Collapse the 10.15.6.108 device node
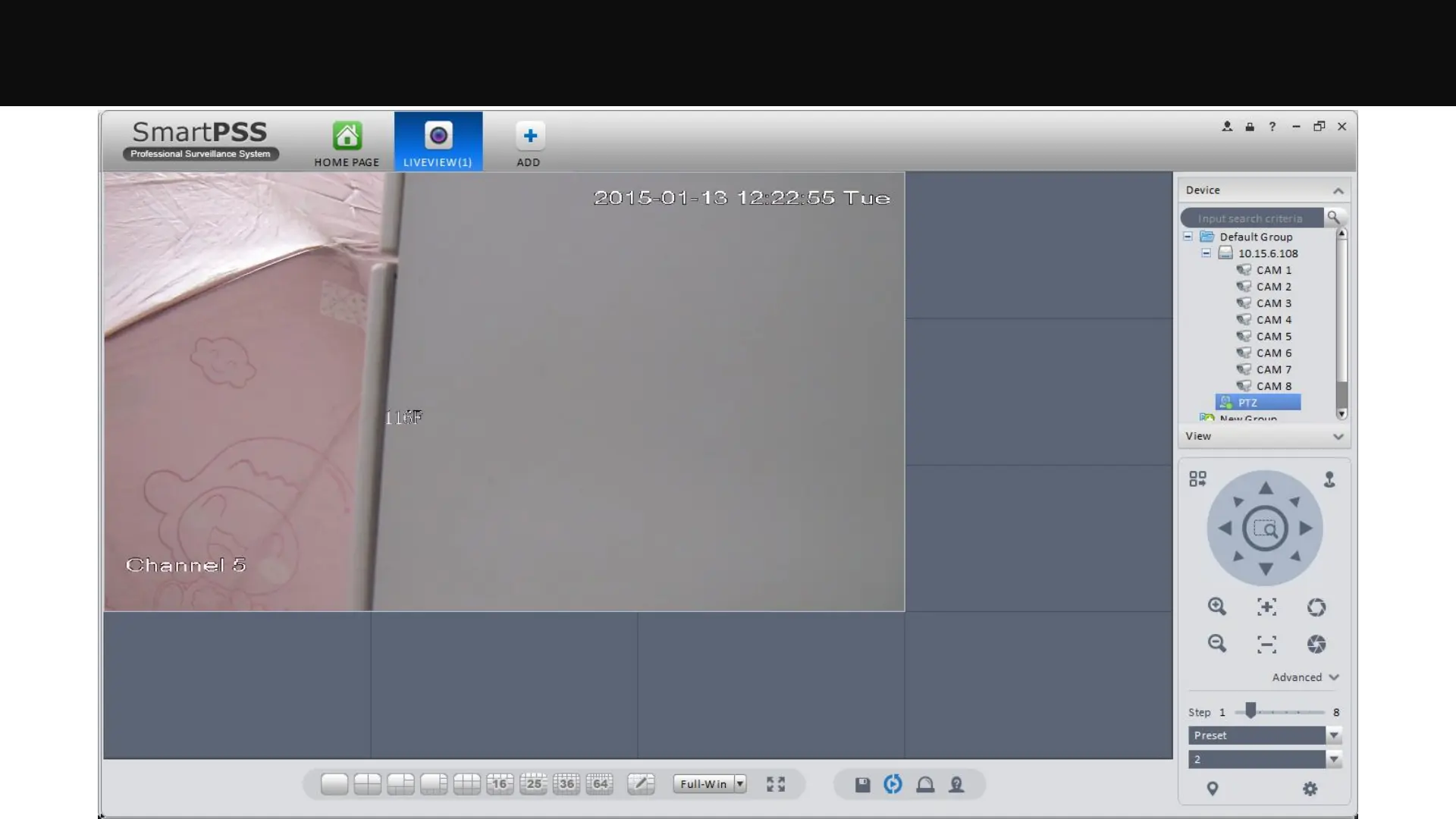 click(x=1206, y=253)
